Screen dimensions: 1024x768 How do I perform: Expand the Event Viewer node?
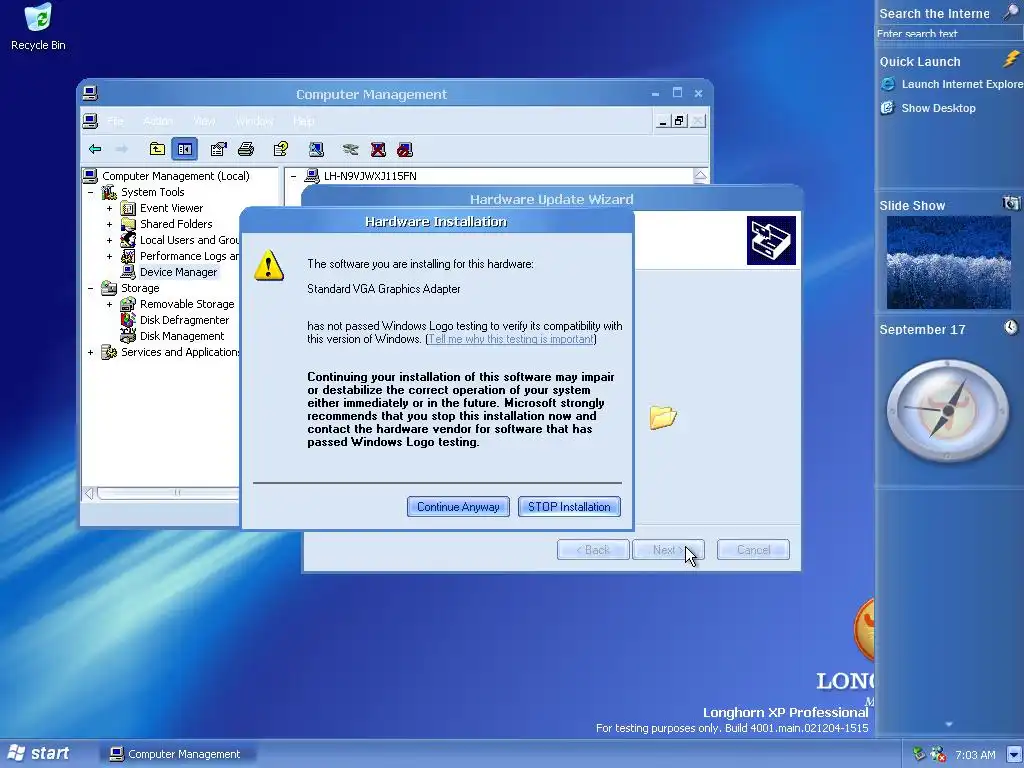coord(109,208)
